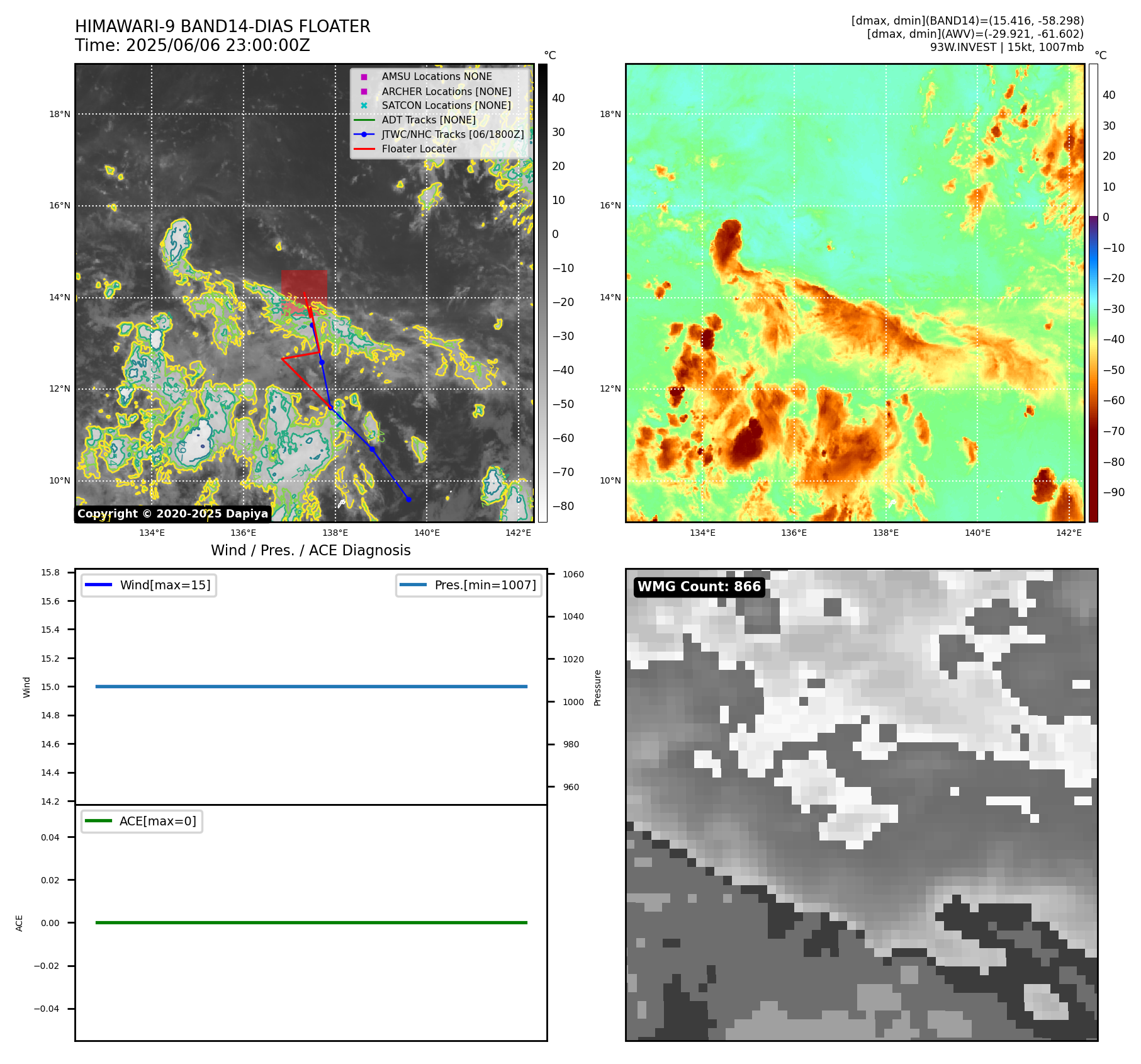Click the 'AMSU Locations NONE' legend entry

pyautogui.click(x=437, y=76)
